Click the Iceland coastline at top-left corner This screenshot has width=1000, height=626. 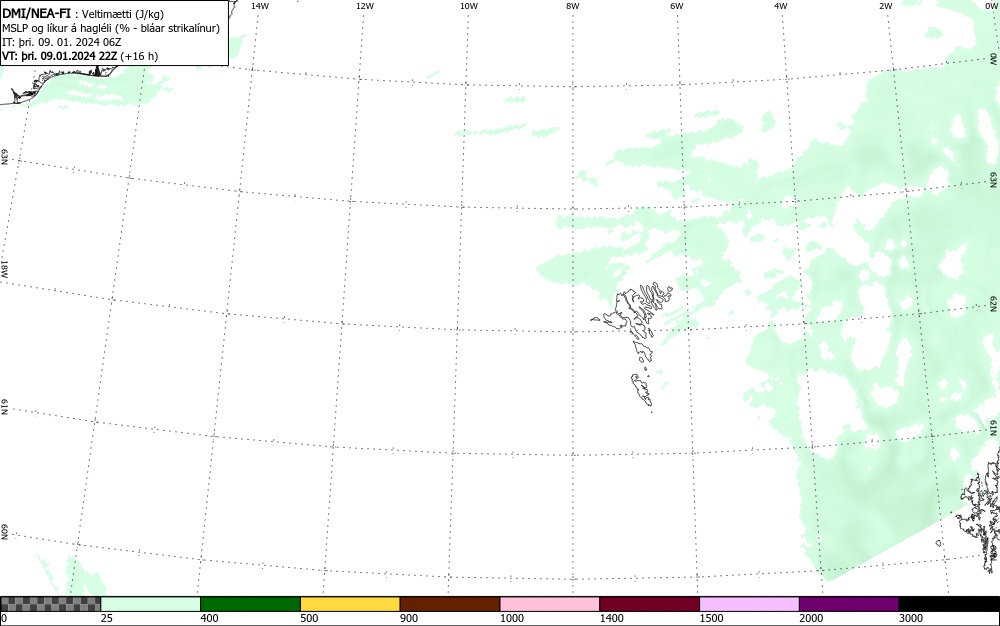(x=57, y=82)
